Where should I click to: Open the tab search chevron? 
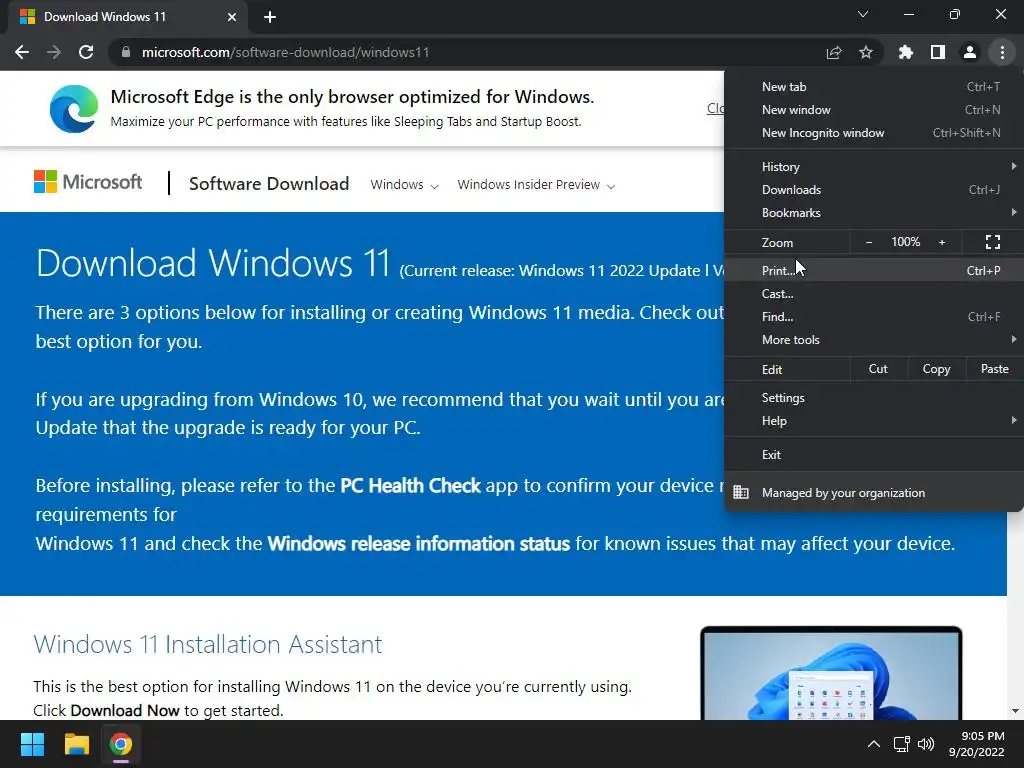pos(863,14)
